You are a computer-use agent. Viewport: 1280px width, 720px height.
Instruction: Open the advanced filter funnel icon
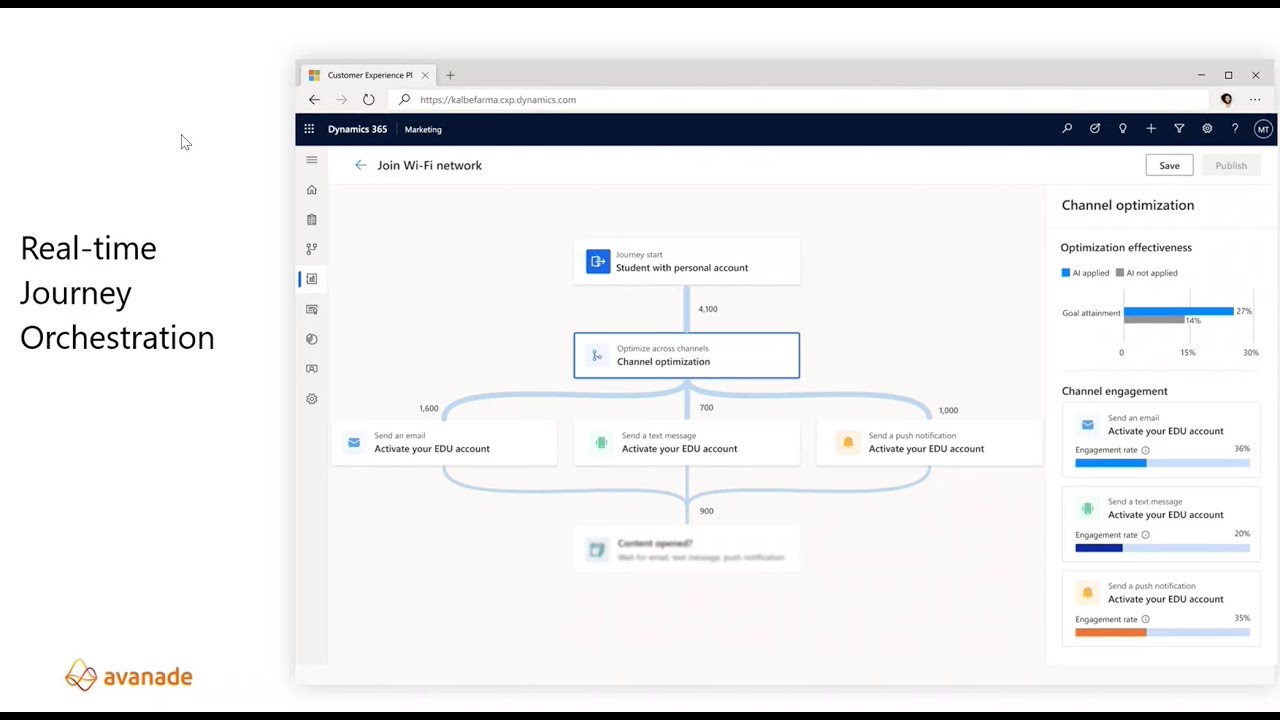pos(1179,129)
